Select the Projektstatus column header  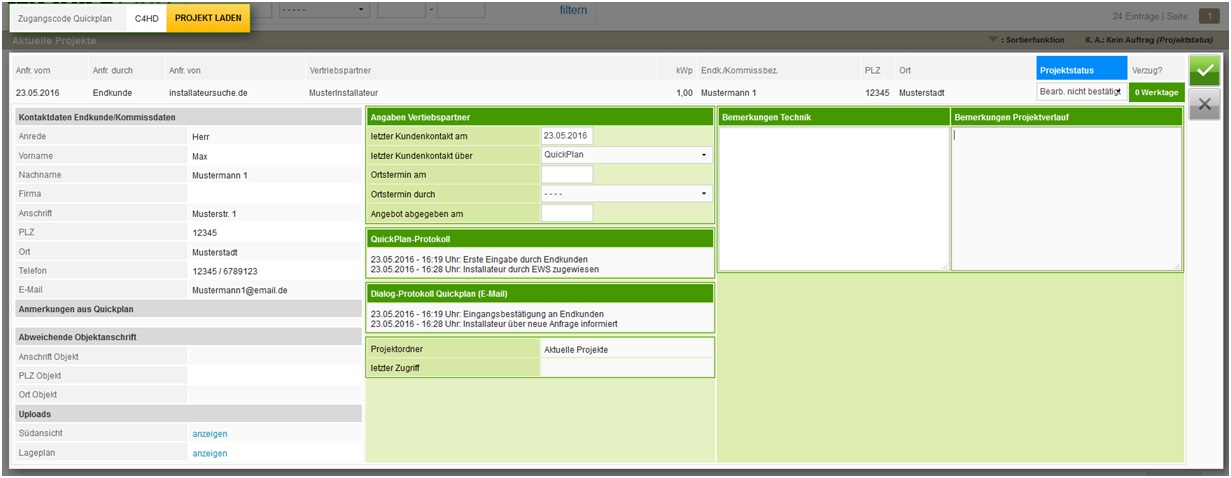[1081, 71]
